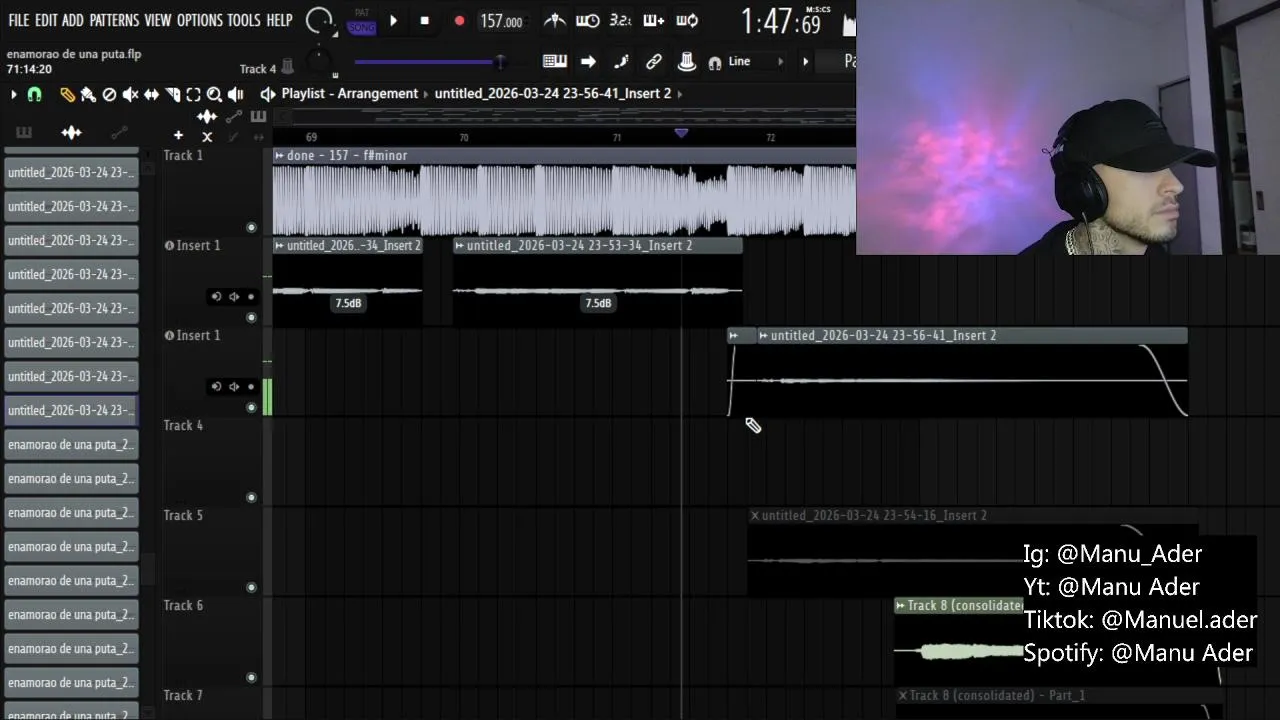The width and height of the screenshot is (1280, 720).
Task: Select the Paint brush tool
Action: (88, 95)
